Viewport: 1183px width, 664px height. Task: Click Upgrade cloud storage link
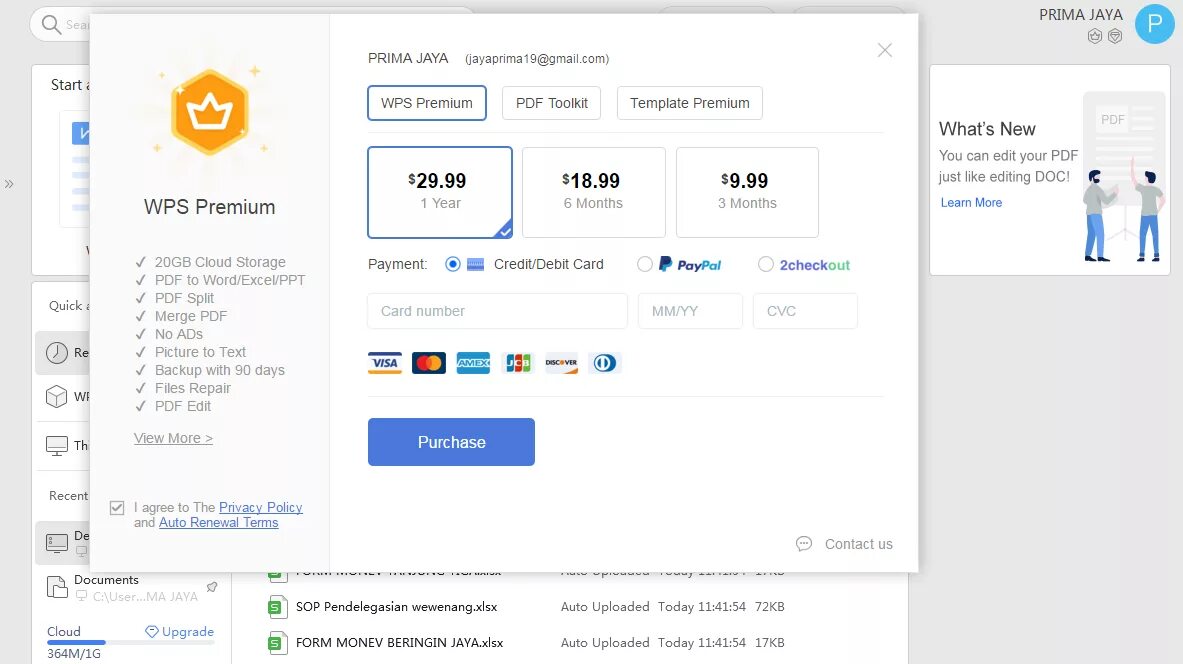coord(180,632)
